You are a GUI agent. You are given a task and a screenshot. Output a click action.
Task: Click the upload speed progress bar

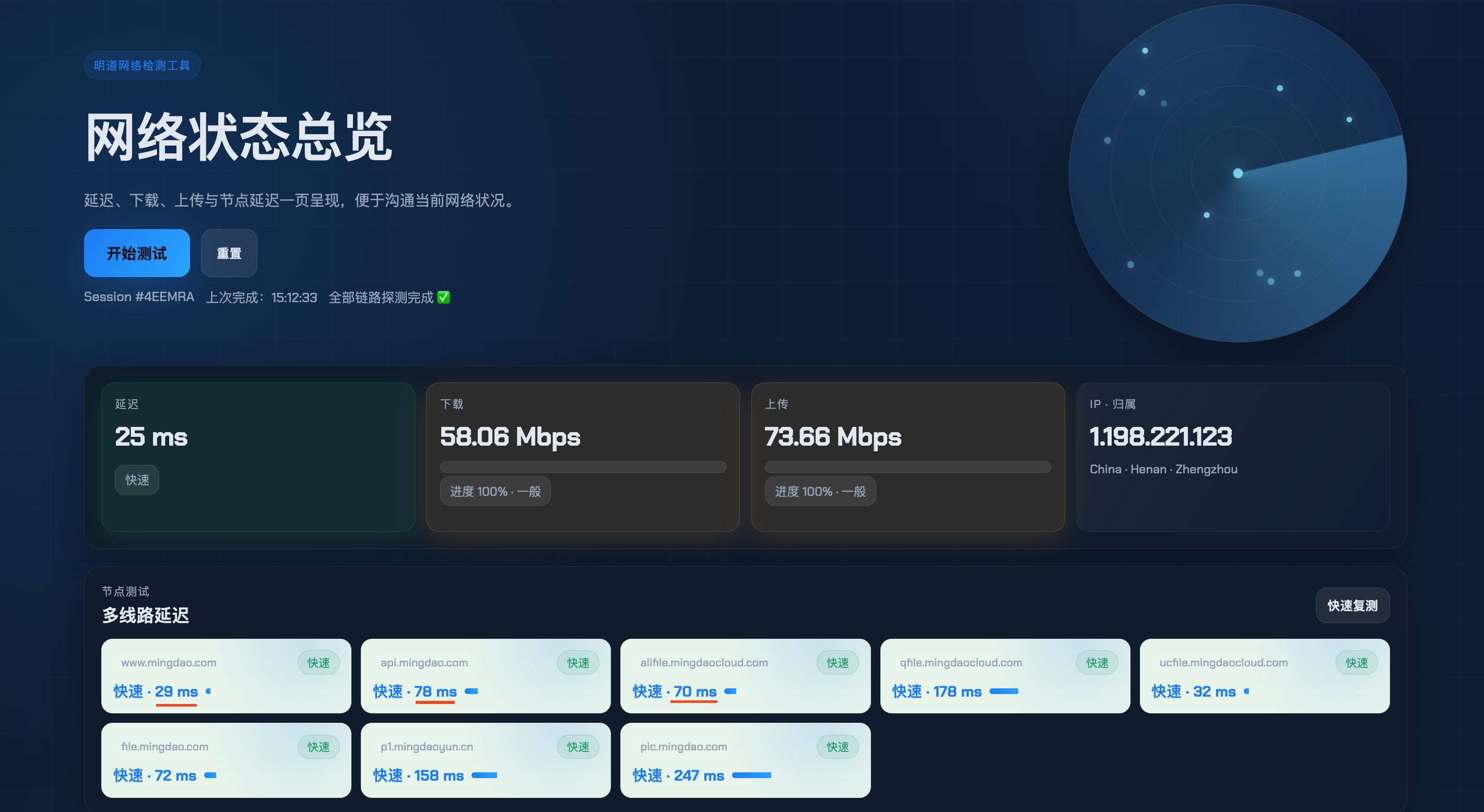point(907,467)
